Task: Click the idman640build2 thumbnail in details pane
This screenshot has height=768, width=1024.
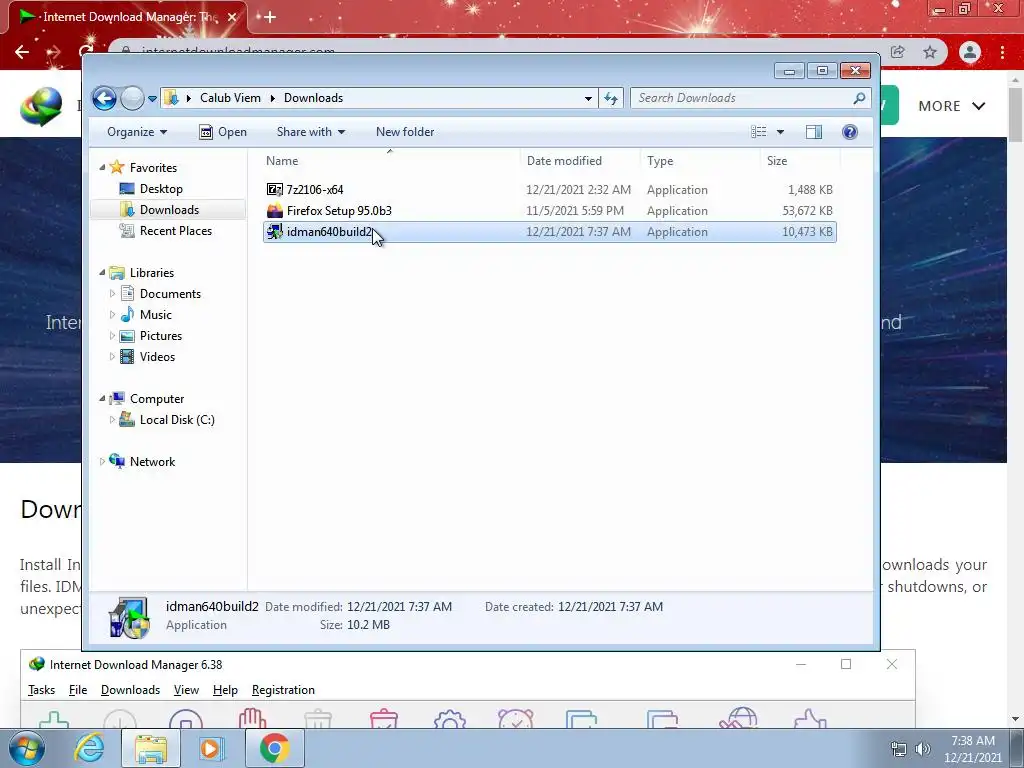Action: [129, 617]
